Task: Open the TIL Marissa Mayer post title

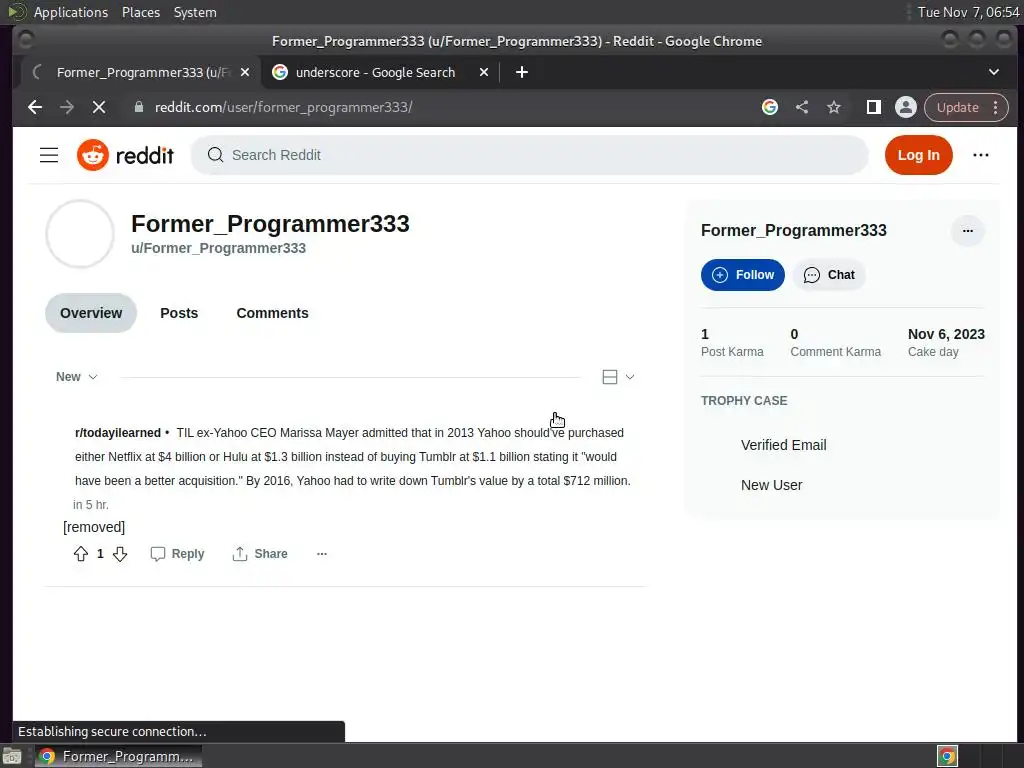Action: [x=353, y=456]
